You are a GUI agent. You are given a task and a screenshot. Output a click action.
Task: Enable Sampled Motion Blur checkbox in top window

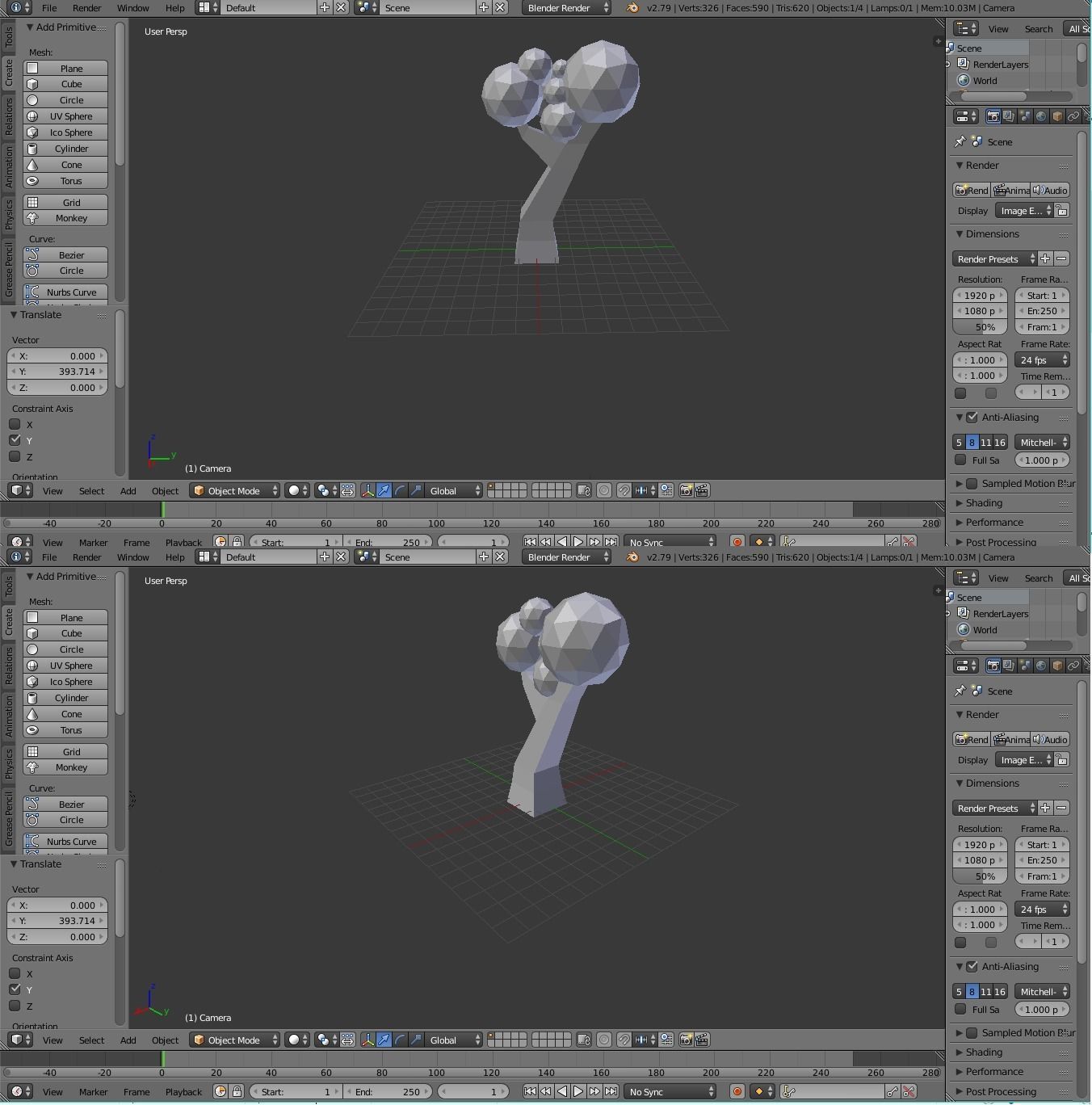tap(972, 483)
